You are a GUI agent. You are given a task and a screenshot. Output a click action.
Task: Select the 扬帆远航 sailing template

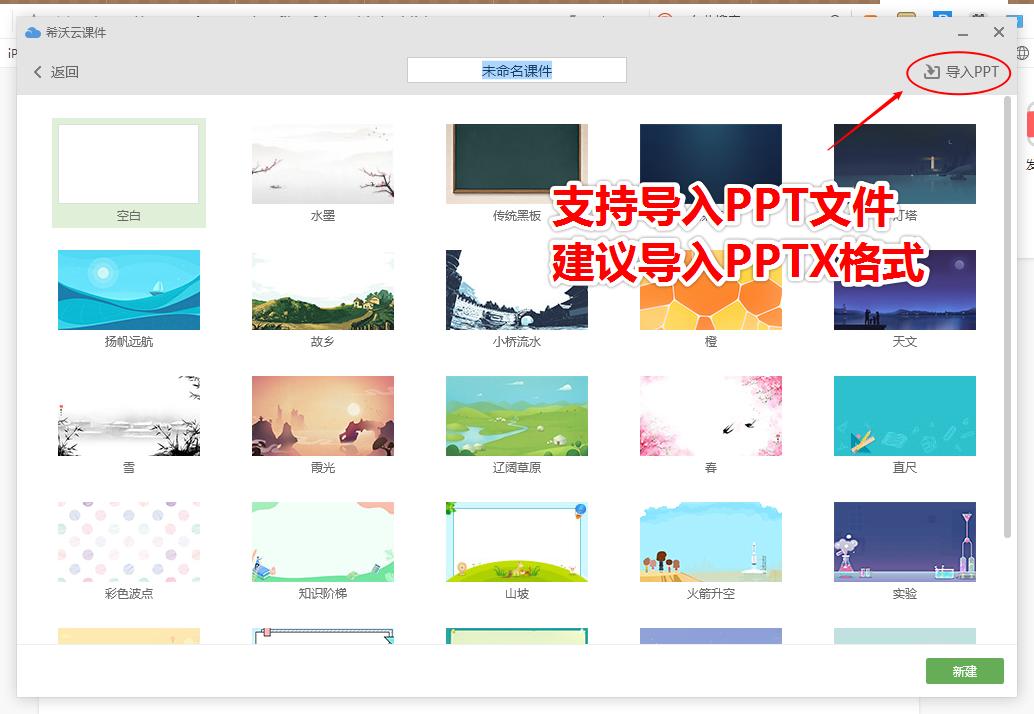128,289
